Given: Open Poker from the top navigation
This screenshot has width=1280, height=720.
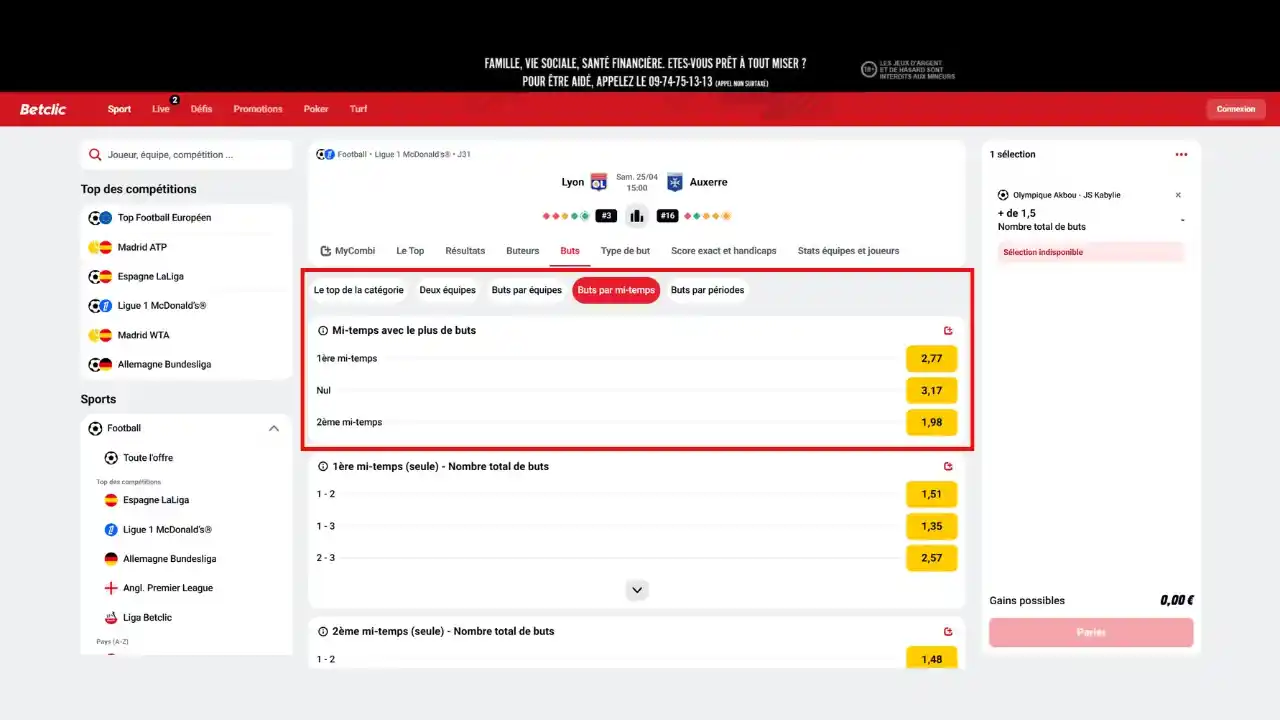Looking at the screenshot, I should 316,109.
